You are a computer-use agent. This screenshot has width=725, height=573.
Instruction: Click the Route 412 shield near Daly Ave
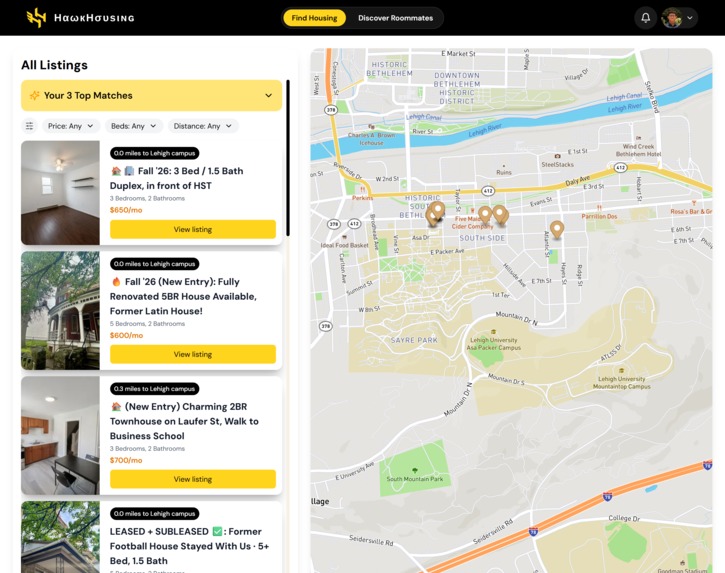(620, 167)
